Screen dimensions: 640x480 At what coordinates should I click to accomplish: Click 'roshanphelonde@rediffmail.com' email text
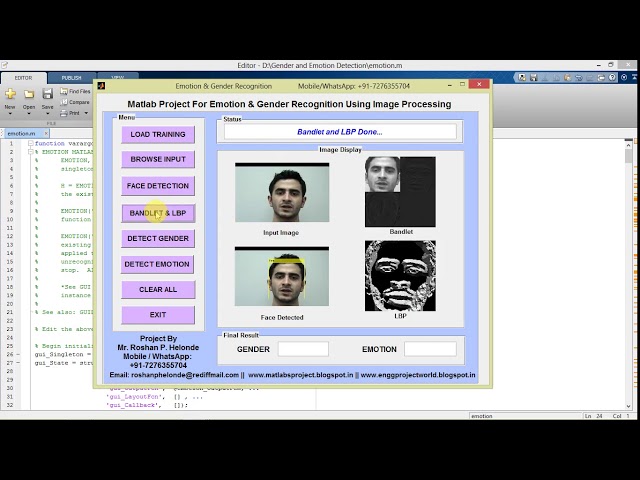coord(185,375)
